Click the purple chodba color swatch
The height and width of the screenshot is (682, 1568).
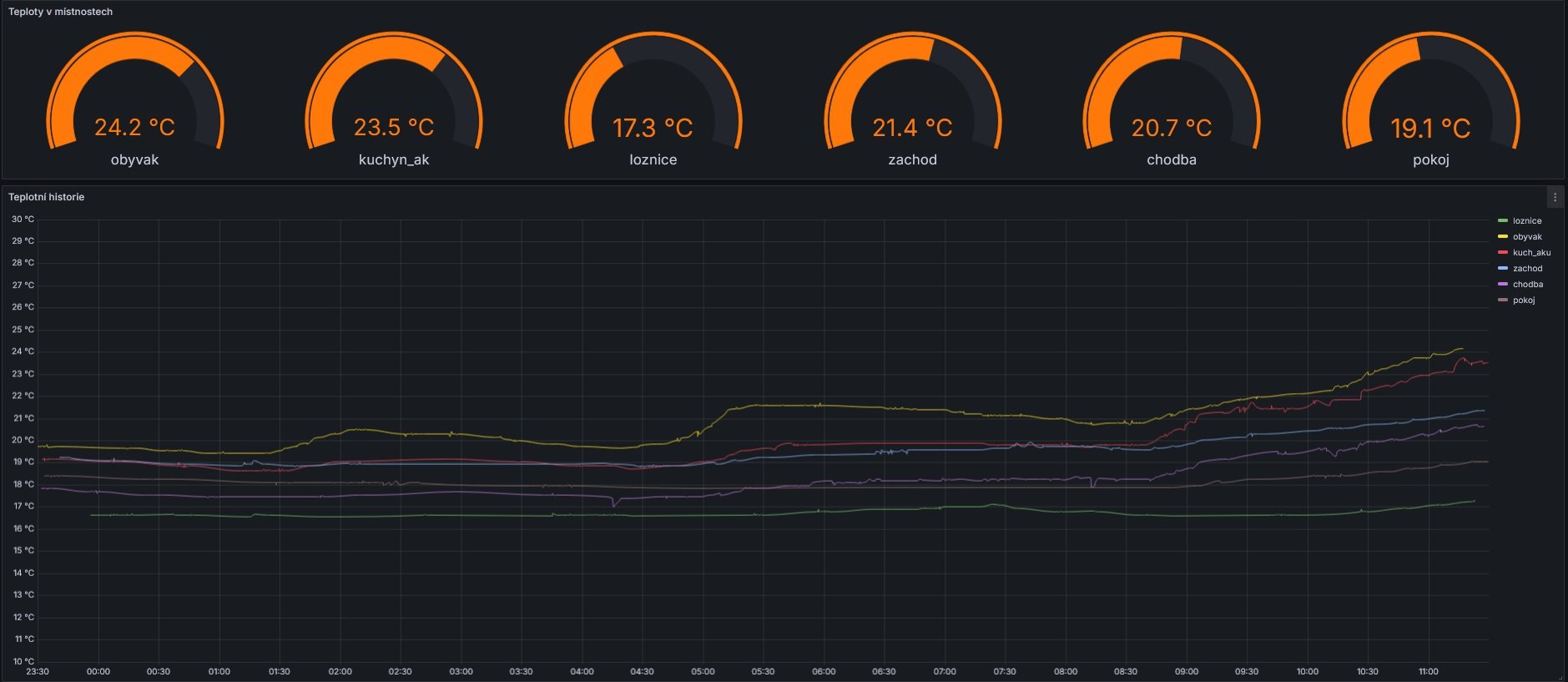click(x=1503, y=285)
